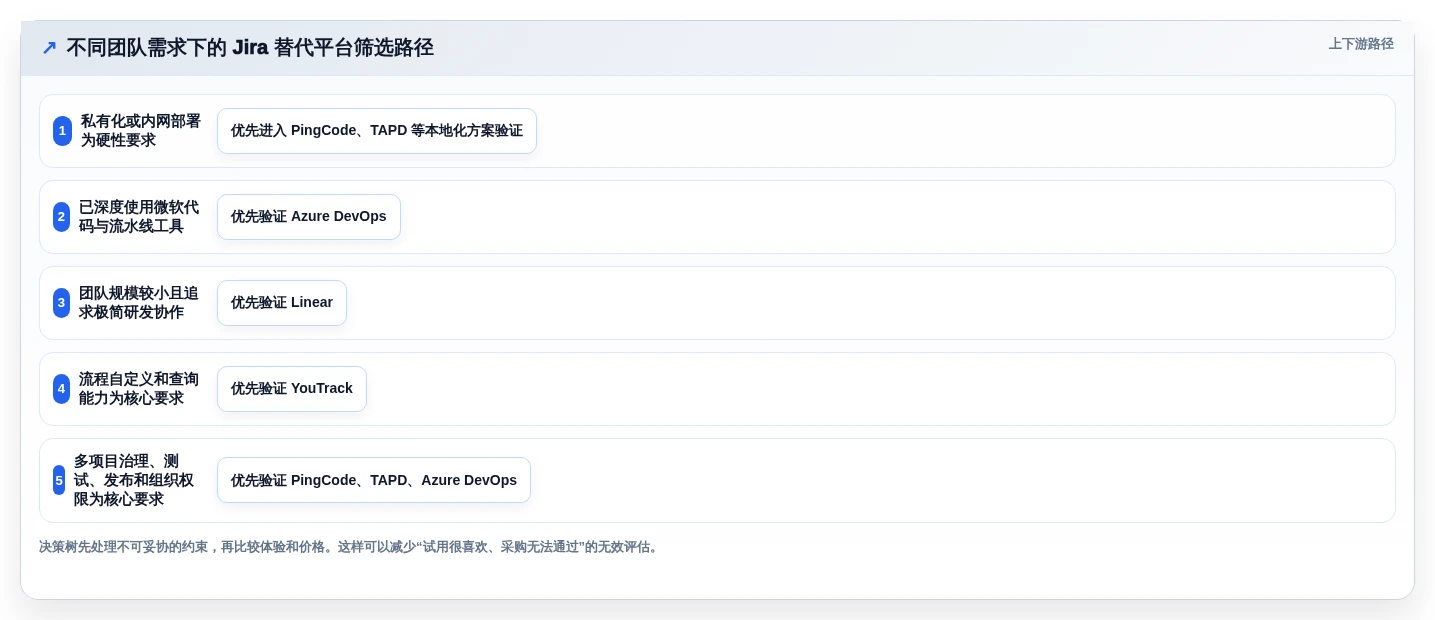Select 已深度使用微软代码与流水线工具 condition text

click(139, 217)
